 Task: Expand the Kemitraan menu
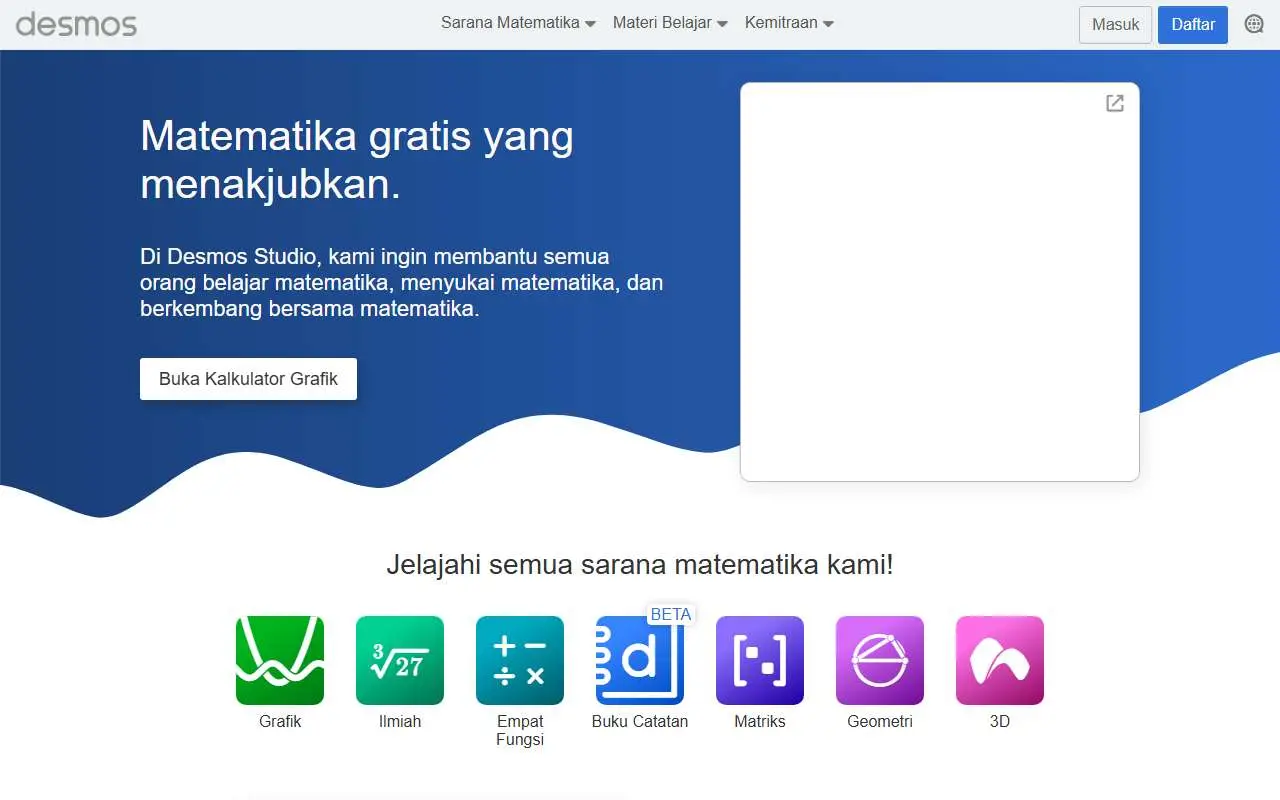point(789,23)
